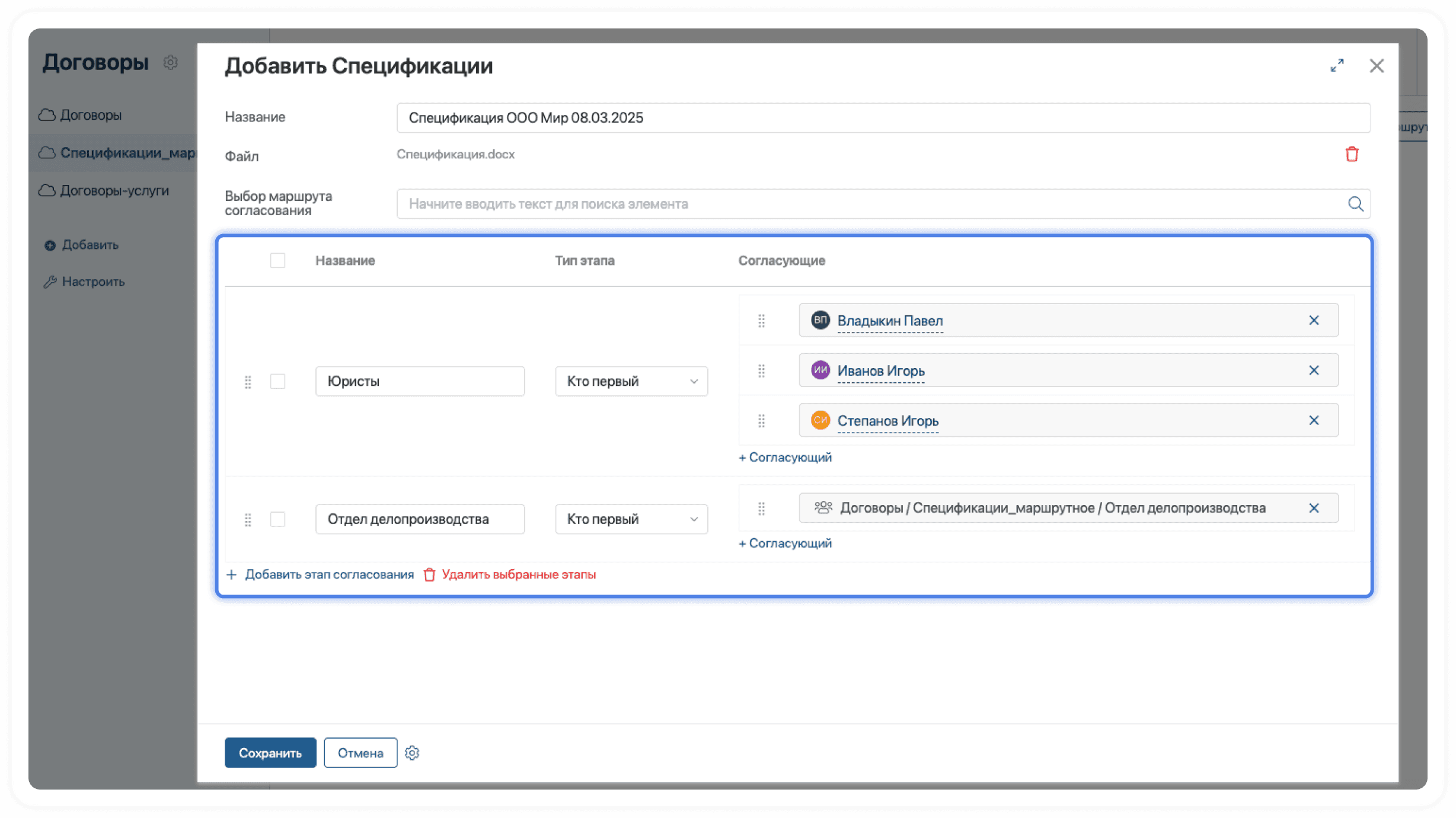Delete the attached Спецификация.docx file

point(1352,154)
